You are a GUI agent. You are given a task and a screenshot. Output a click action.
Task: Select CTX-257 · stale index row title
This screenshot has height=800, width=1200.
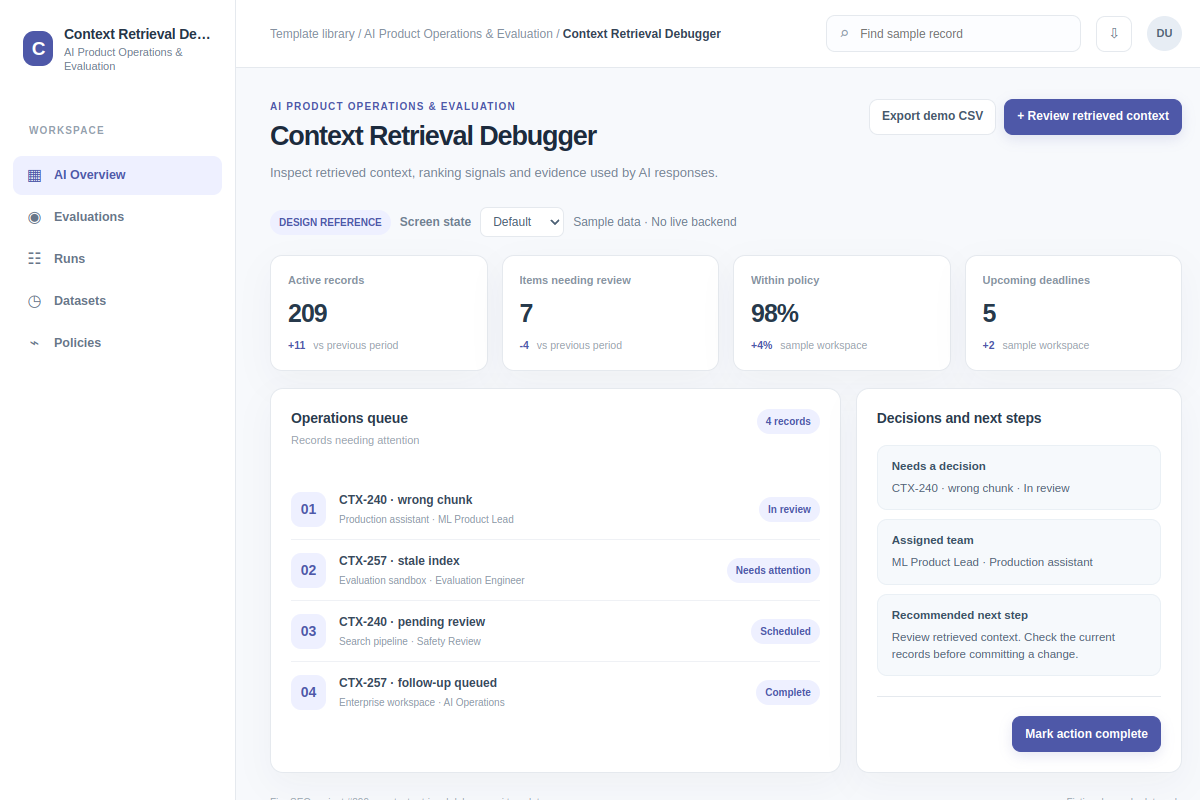[399, 561]
